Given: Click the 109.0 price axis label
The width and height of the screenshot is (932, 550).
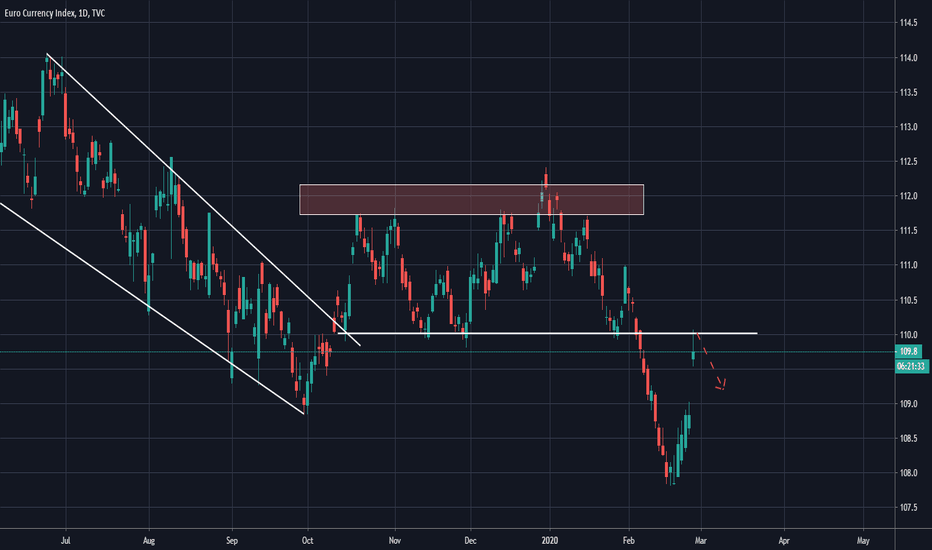Looking at the screenshot, I should [908, 404].
